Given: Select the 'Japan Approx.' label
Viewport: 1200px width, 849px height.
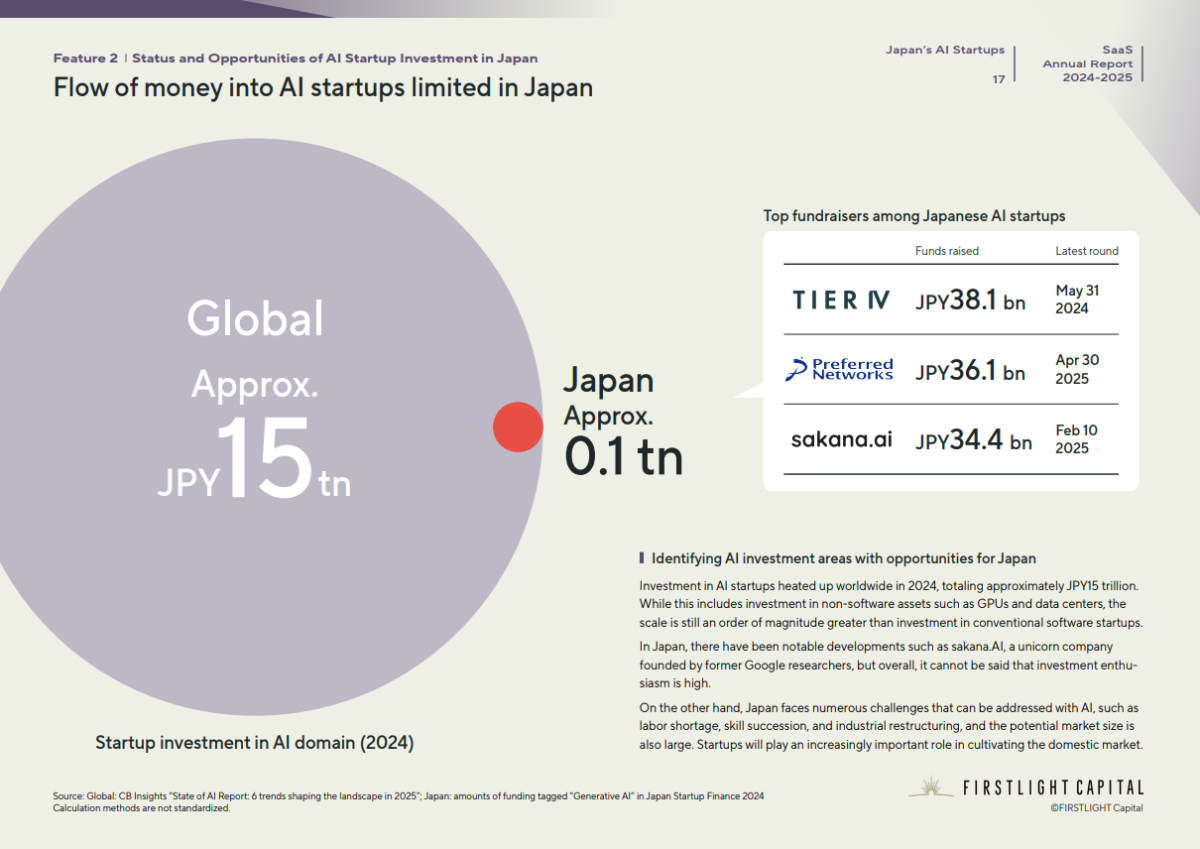Looking at the screenshot, I should (x=608, y=397).
